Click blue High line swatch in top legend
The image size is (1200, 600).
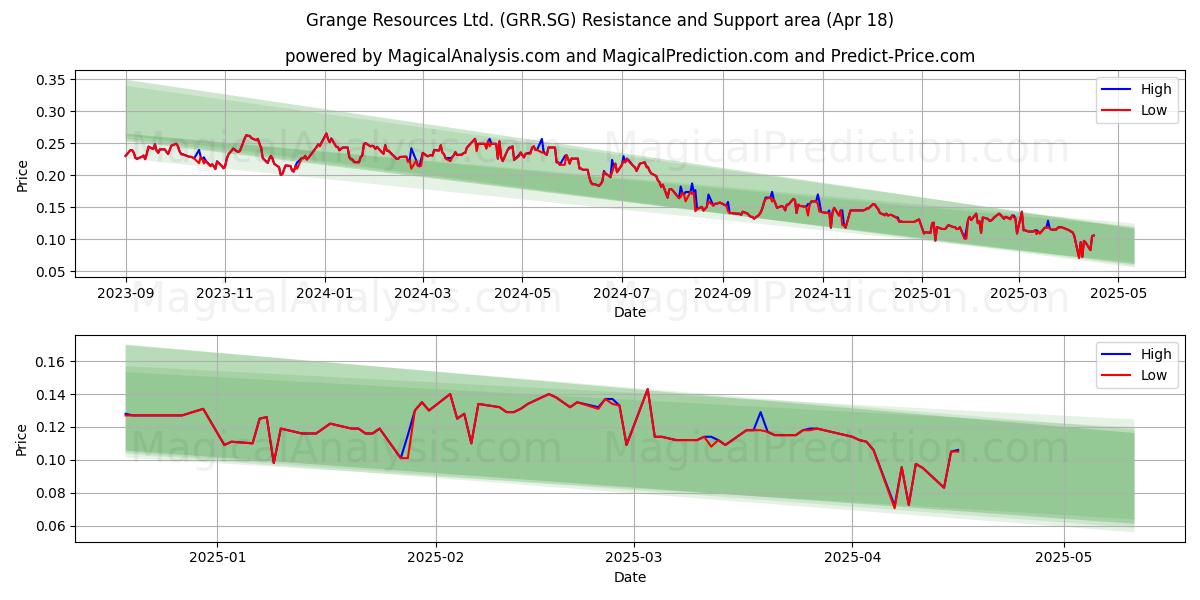point(1116,90)
